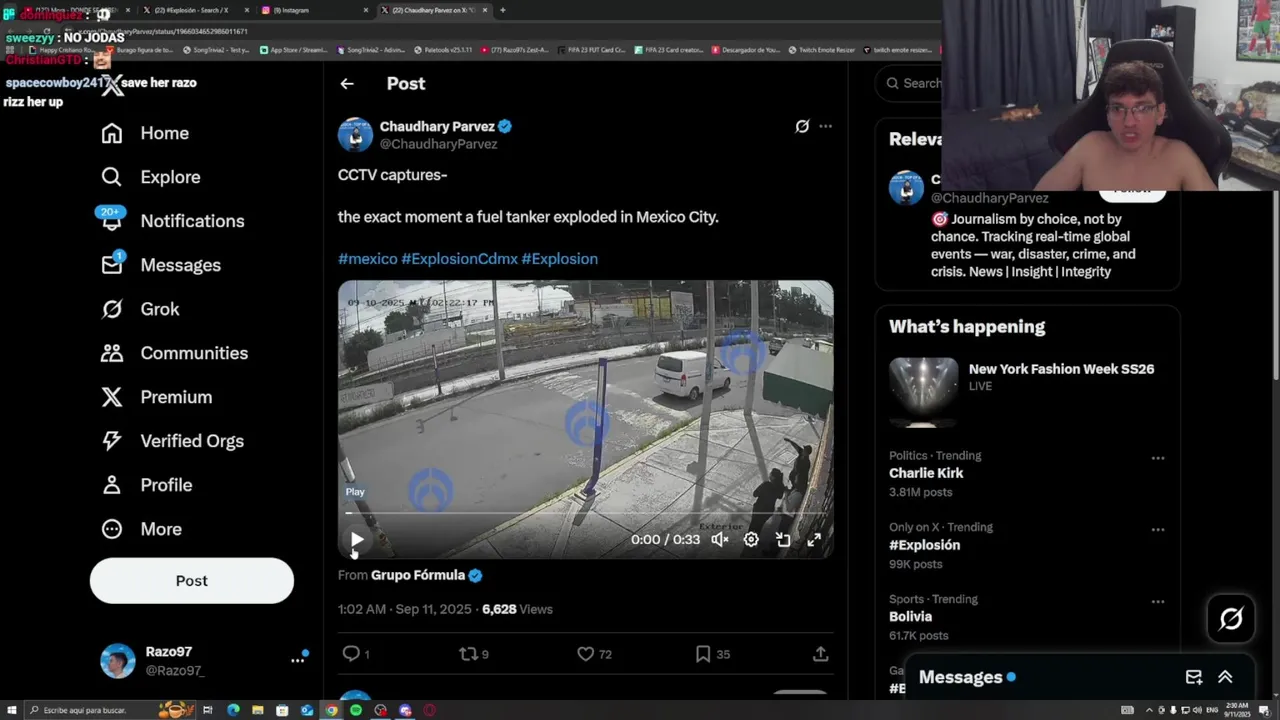1280x720 pixels.
Task: Click the Chaudhary Parvez author name
Action: coord(437,126)
